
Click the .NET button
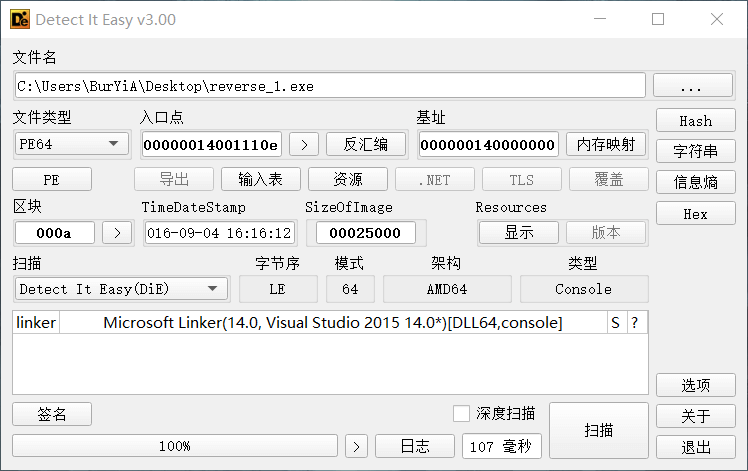[x=435, y=179]
